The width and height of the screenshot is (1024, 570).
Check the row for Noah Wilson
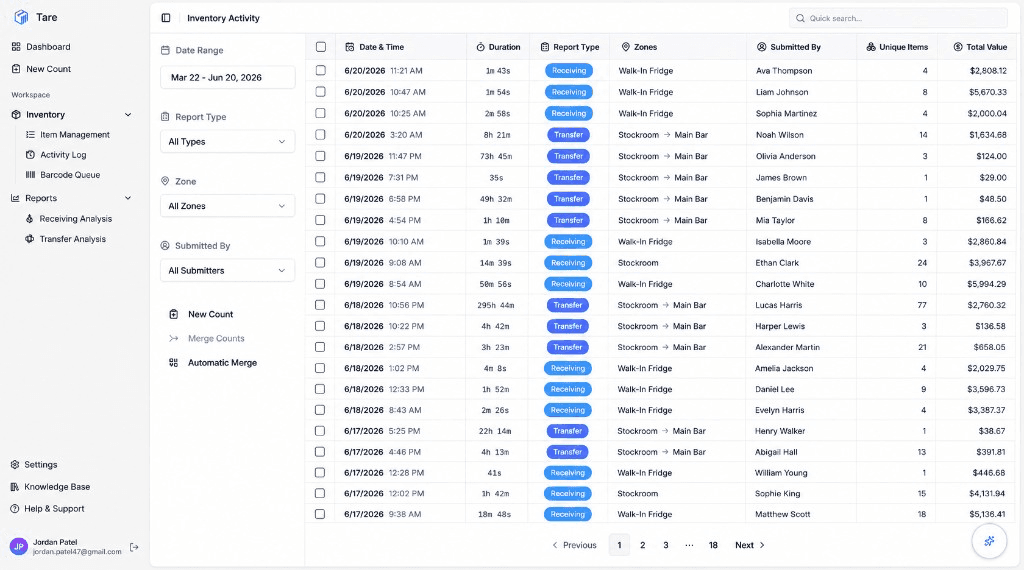320,135
